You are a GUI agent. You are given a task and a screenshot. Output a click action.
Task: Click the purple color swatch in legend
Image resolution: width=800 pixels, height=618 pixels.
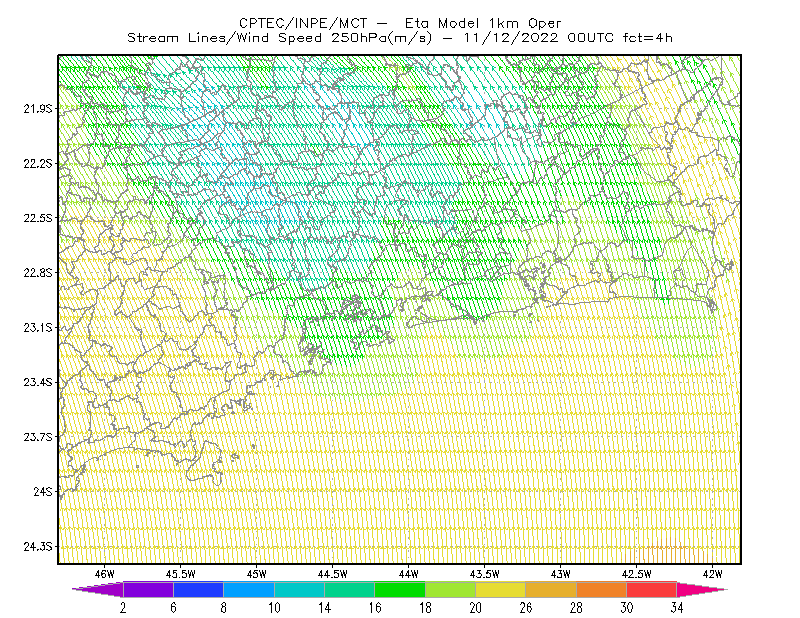click(148, 589)
